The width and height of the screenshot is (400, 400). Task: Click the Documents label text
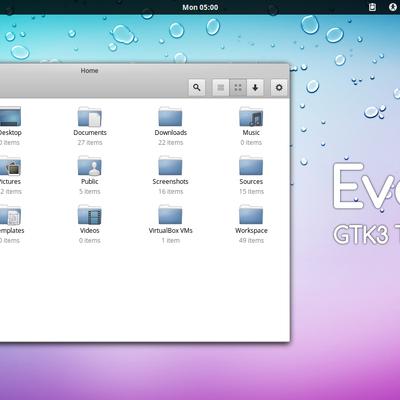(90, 132)
